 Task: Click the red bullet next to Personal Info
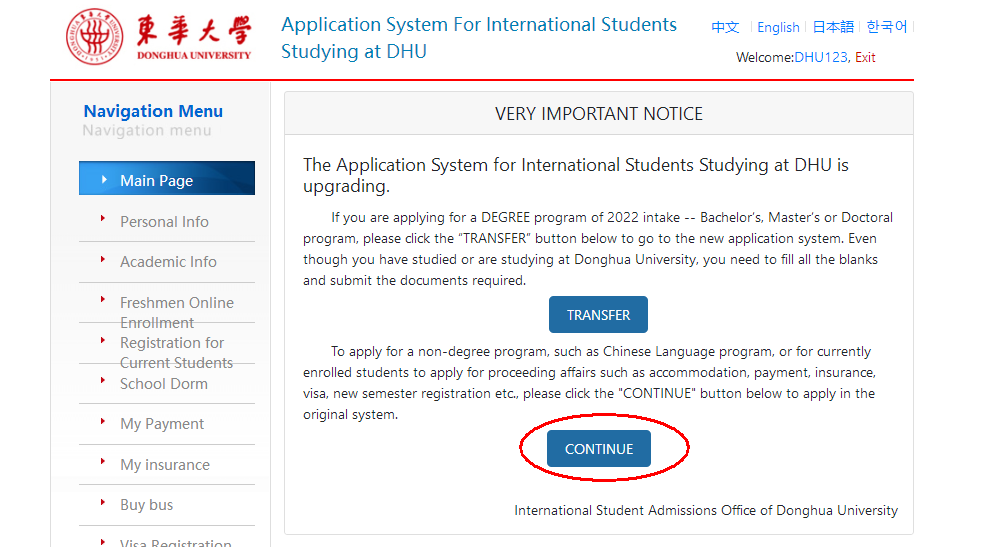[x=103, y=219]
